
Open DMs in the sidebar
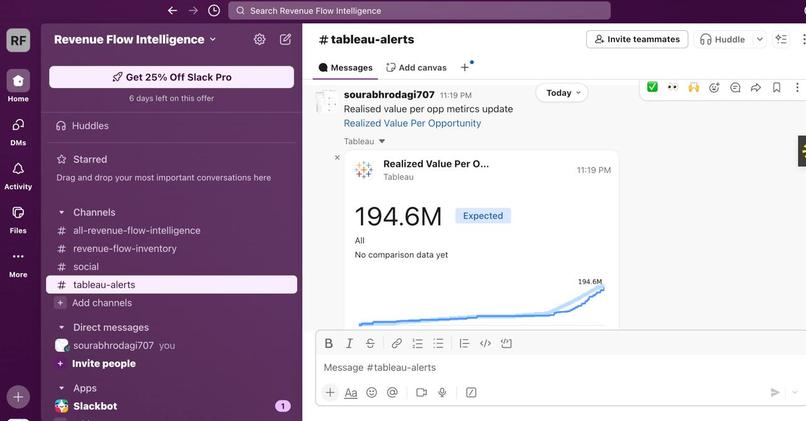[x=18, y=132]
